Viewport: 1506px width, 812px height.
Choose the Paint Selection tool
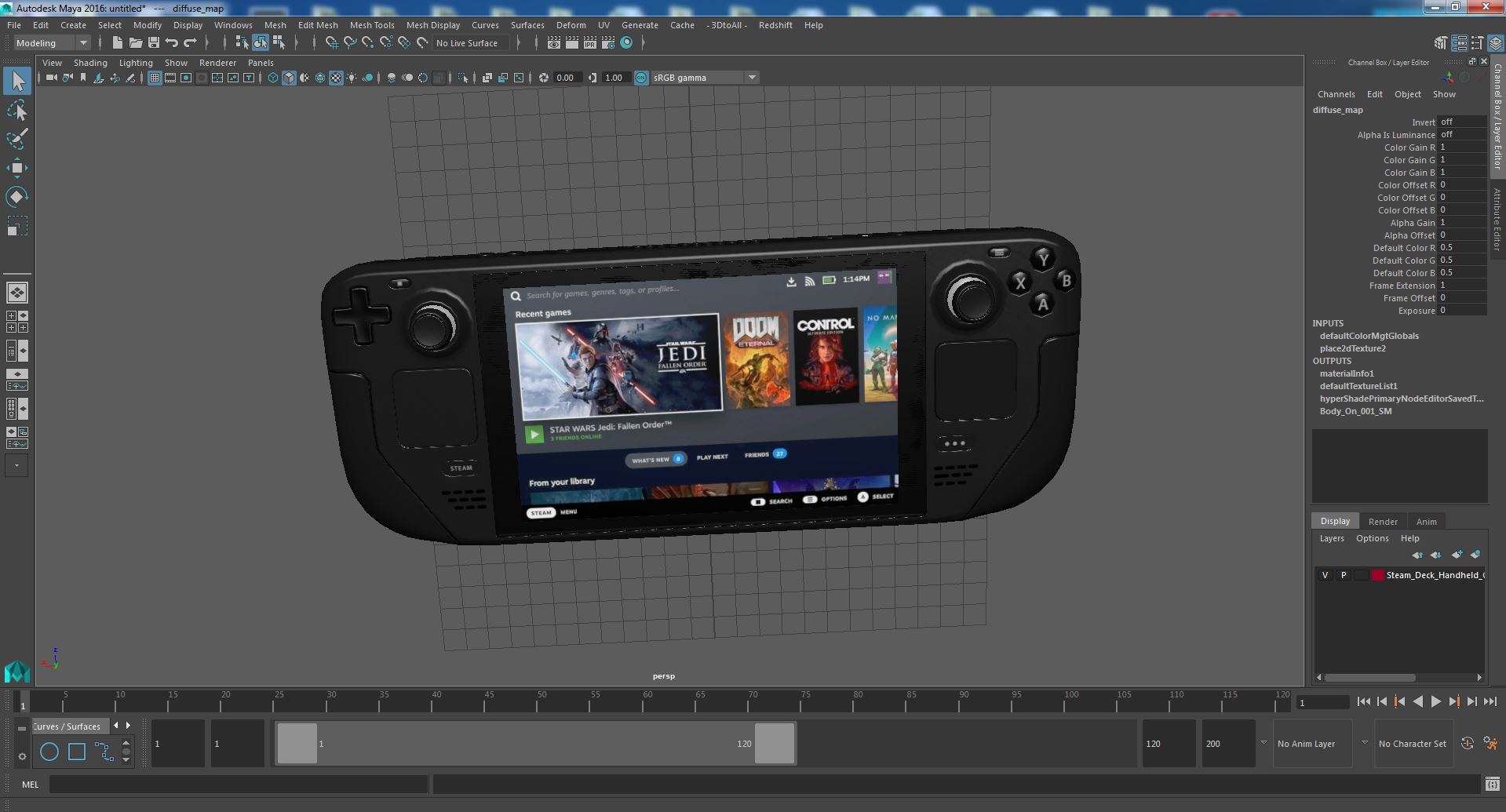(17, 139)
